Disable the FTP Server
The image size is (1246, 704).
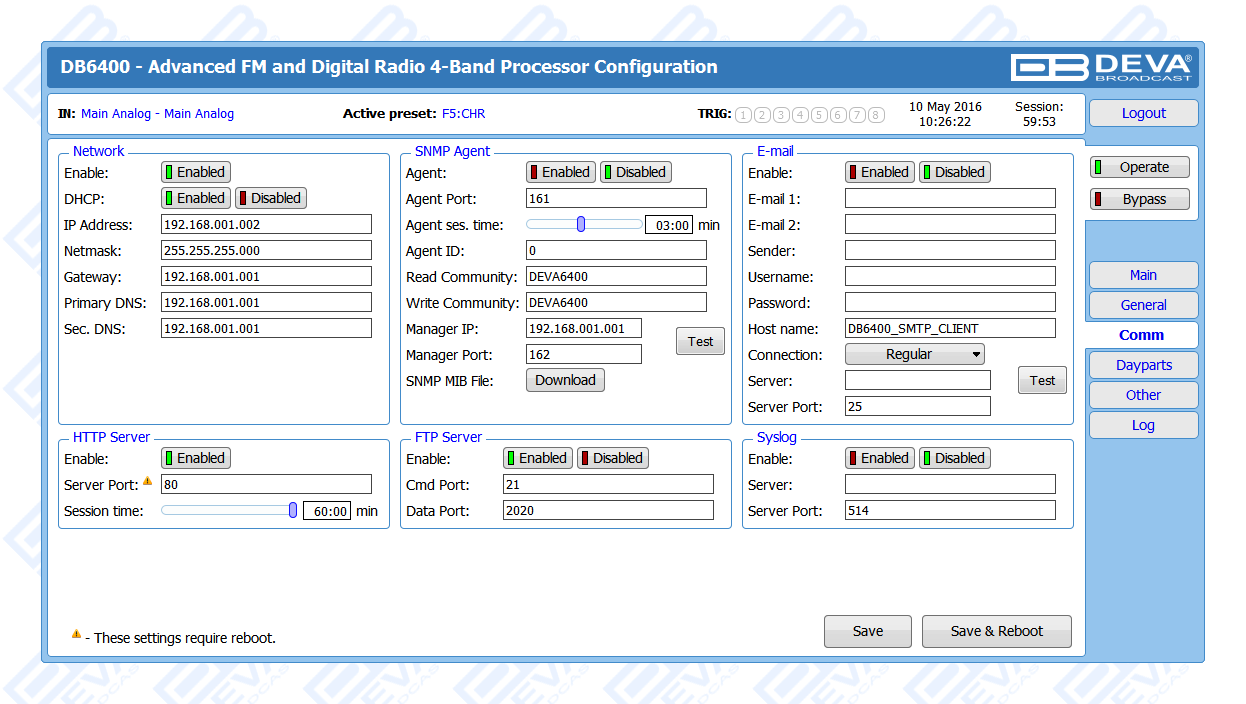pyautogui.click(x=612, y=458)
